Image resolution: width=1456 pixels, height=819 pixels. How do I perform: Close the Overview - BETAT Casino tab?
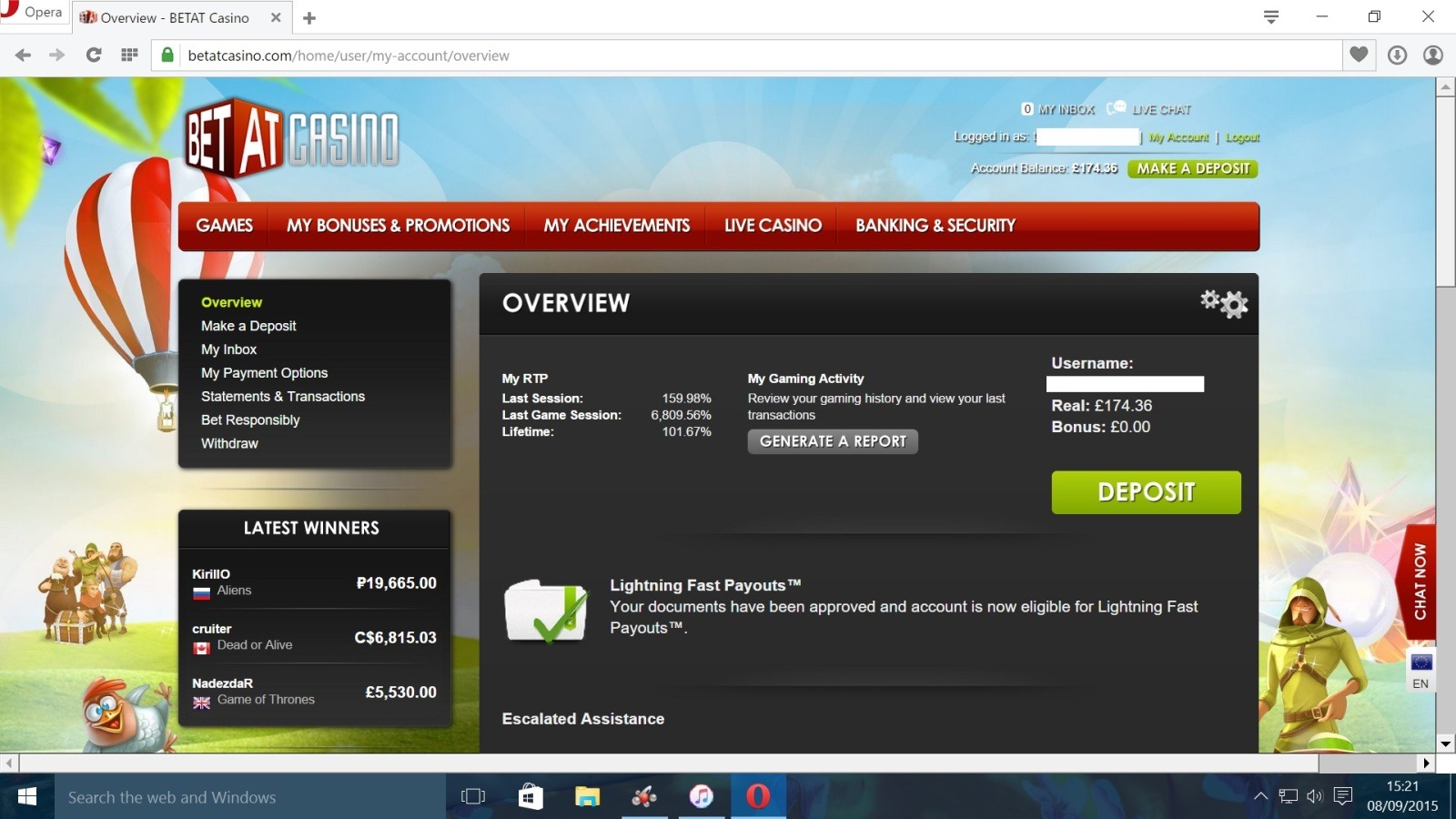(x=276, y=18)
